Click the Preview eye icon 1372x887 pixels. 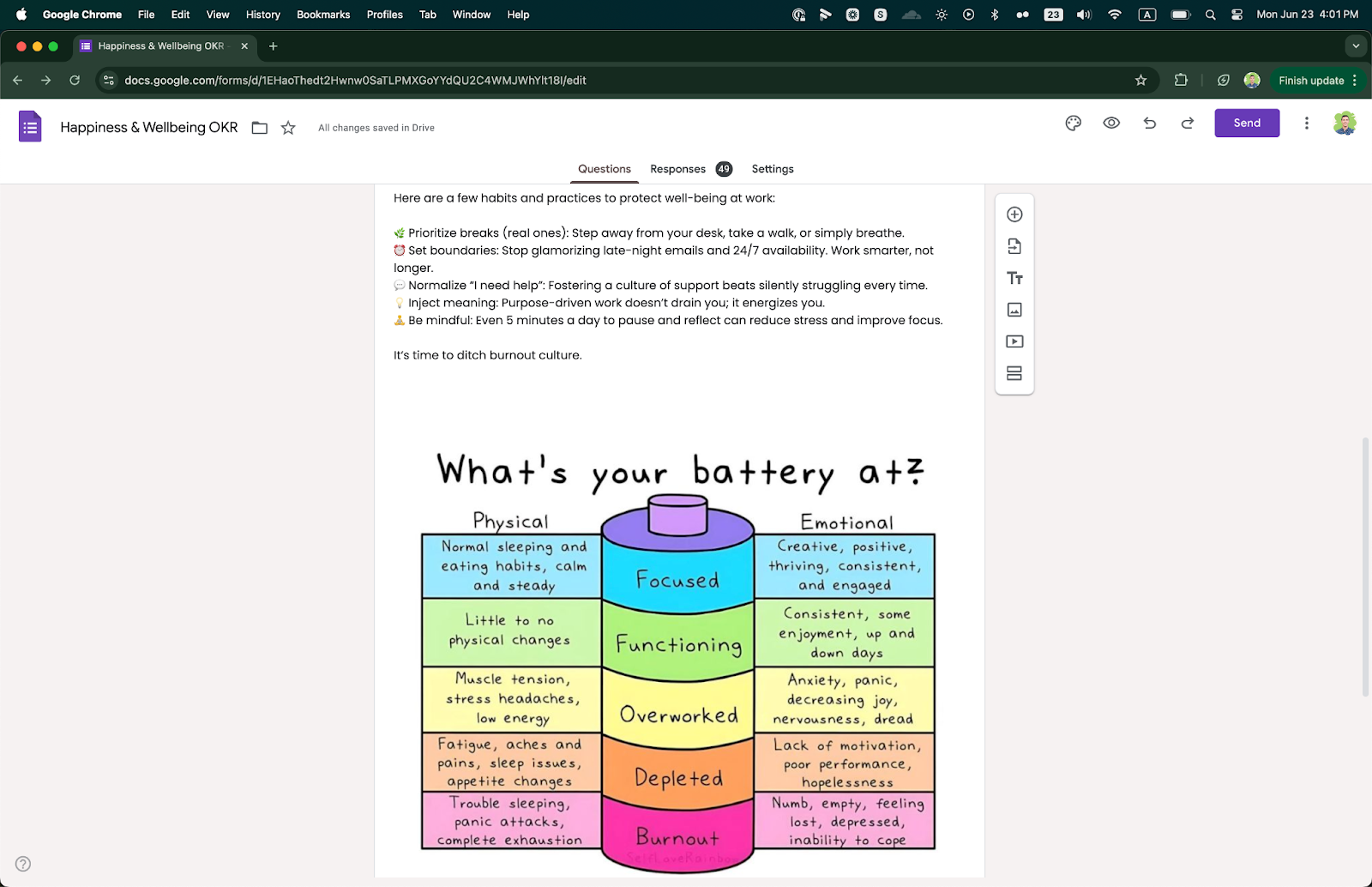[1111, 124]
